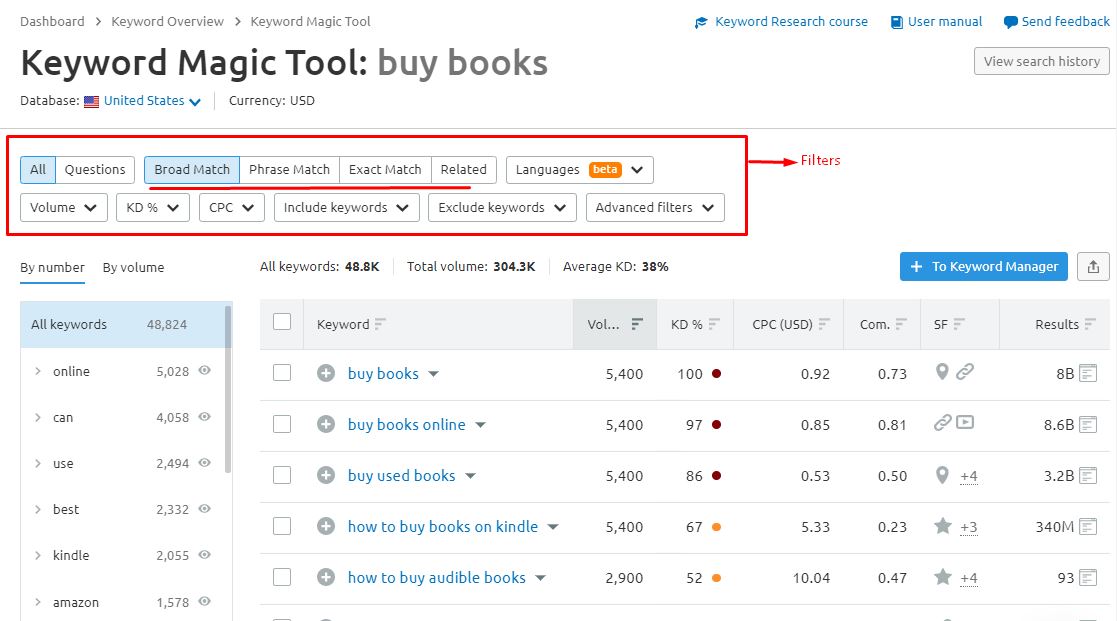Click the KD % column sort icon
1117x621 pixels.
pyautogui.click(x=715, y=324)
